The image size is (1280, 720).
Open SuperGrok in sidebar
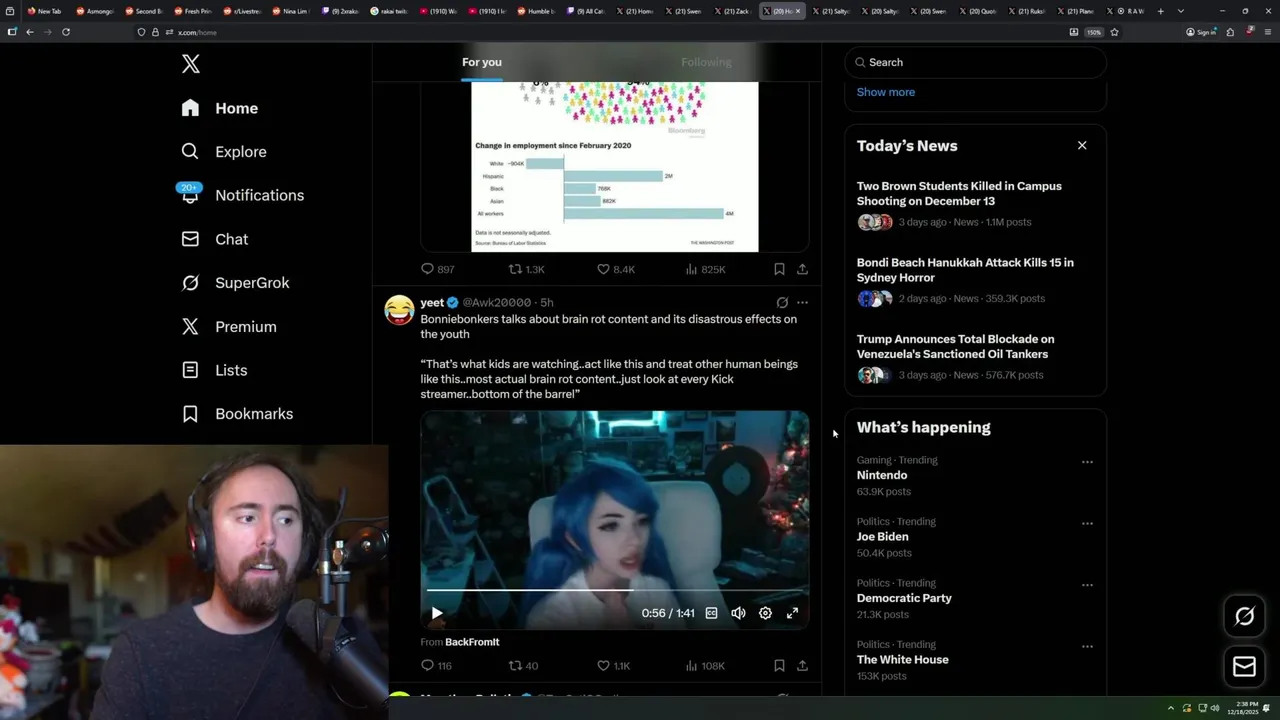[x=236, y=283]
